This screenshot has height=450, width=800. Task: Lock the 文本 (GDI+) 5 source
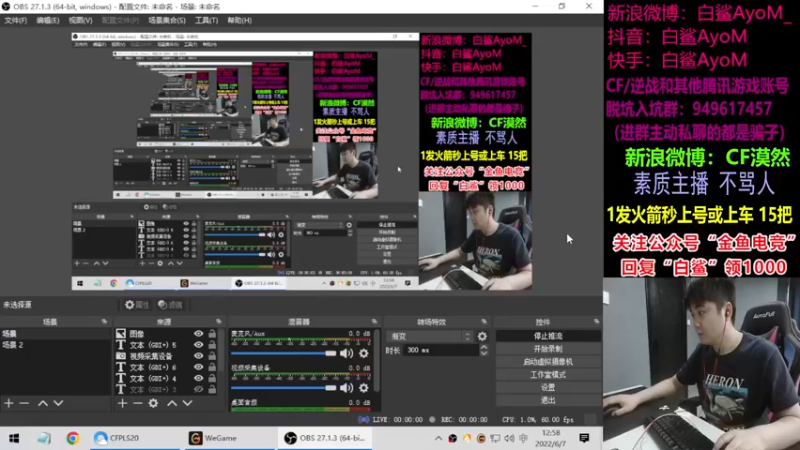pyautogui.click(x=212, y=345)
